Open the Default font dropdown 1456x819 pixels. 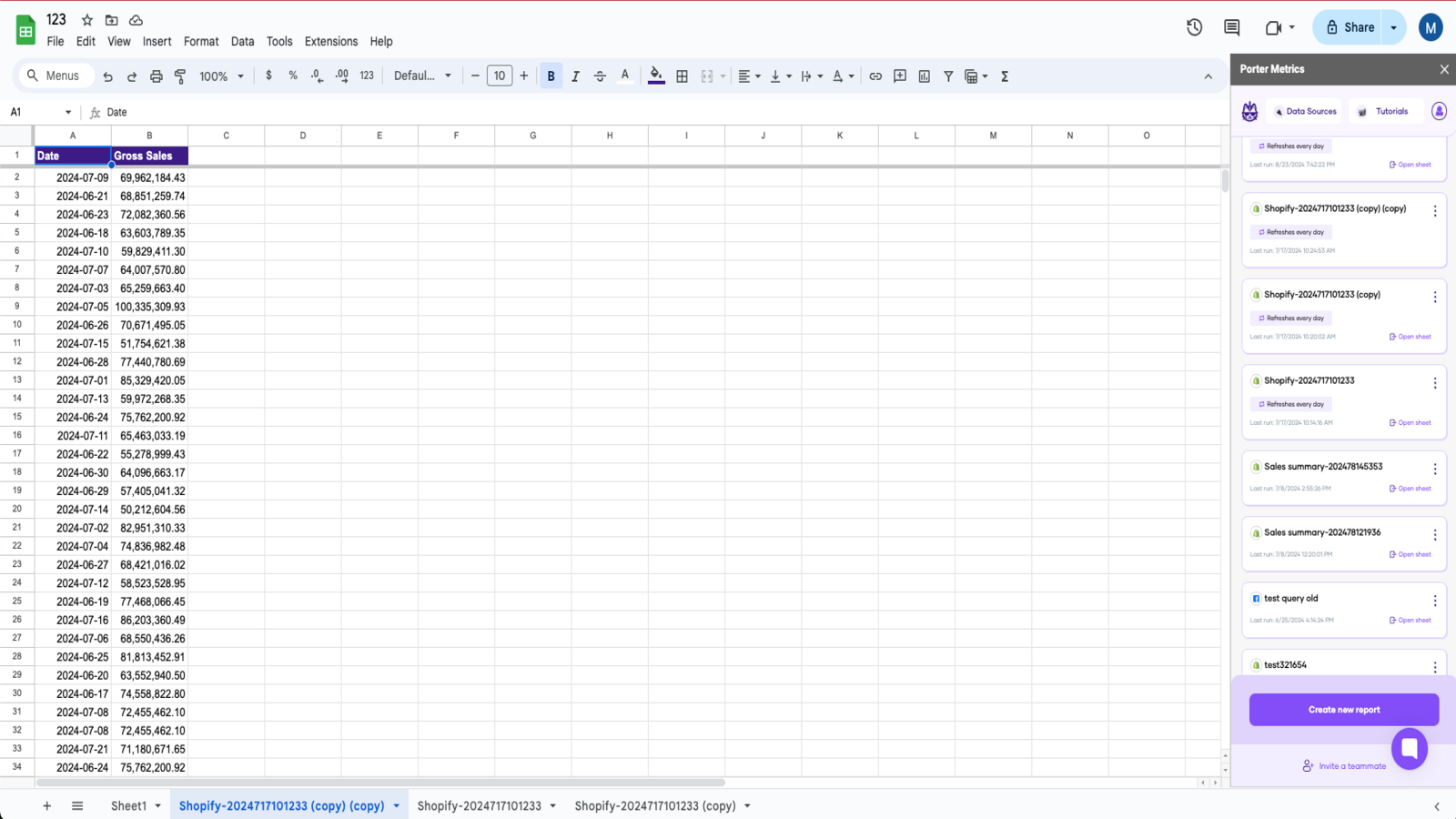tap(421, 76)
